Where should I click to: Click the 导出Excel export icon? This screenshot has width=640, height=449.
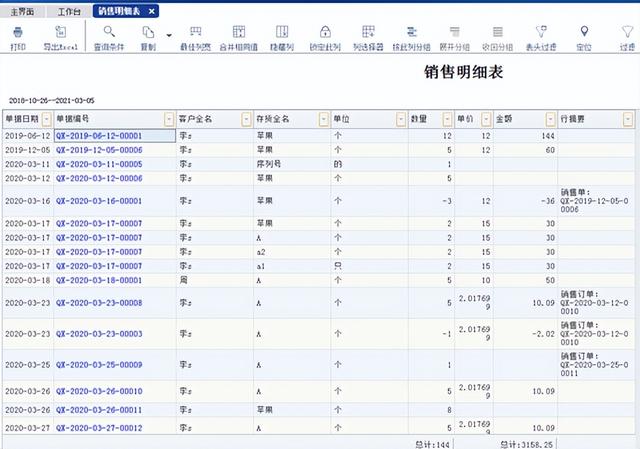(x=62, y=33)
